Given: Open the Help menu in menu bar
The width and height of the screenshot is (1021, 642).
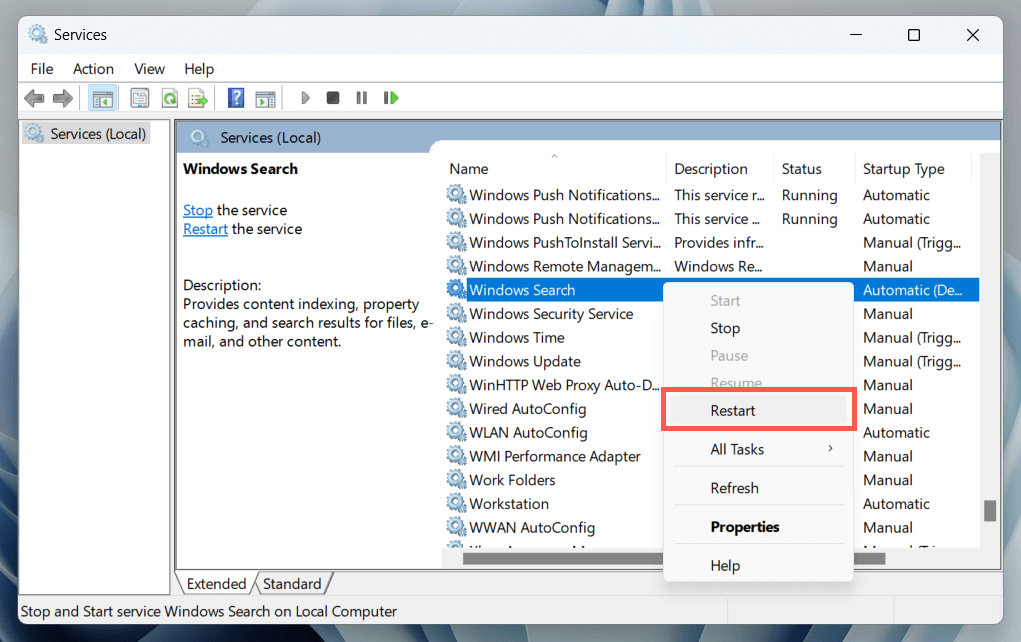Looking at the screenshot, I should click(x=199, y=68).
